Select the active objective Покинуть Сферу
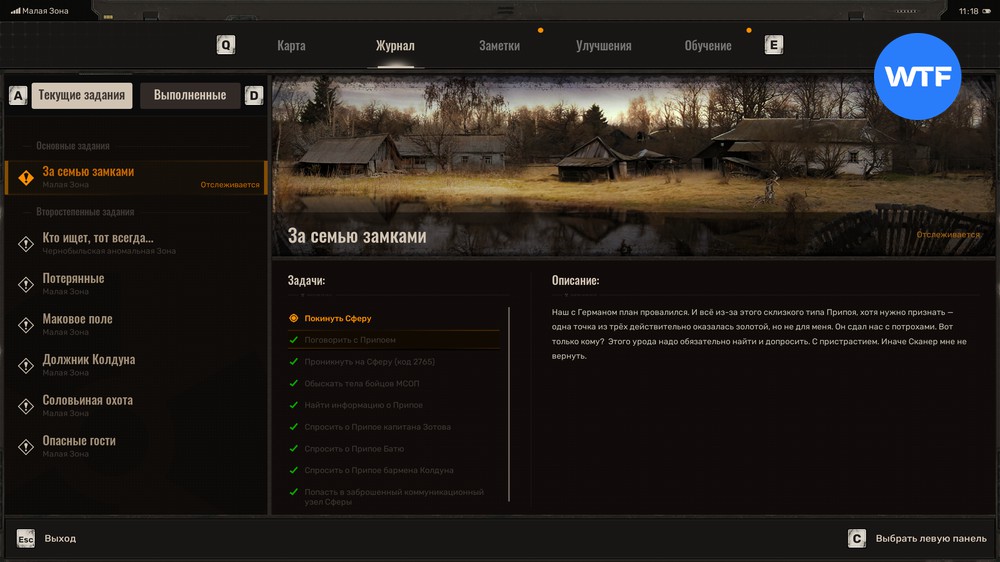 pyautogui.click(x=338, y=318)
